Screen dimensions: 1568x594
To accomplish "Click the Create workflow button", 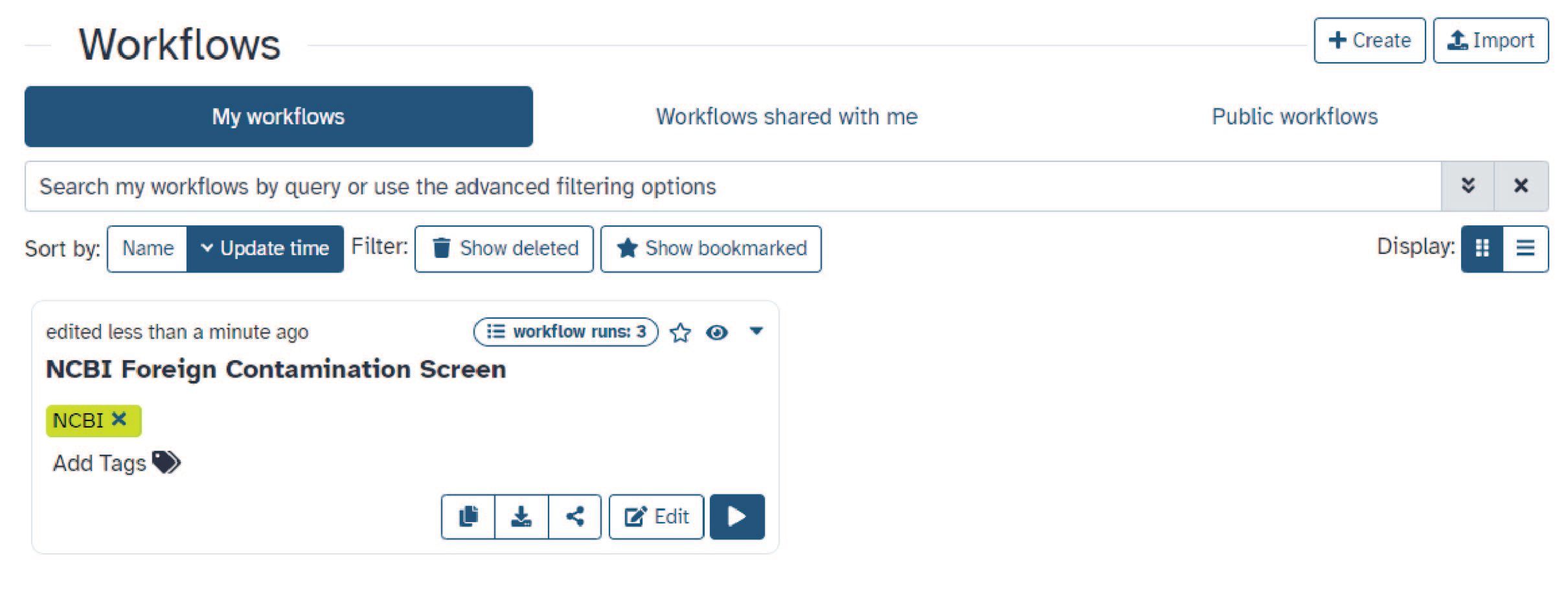I will click(1369, 40).
